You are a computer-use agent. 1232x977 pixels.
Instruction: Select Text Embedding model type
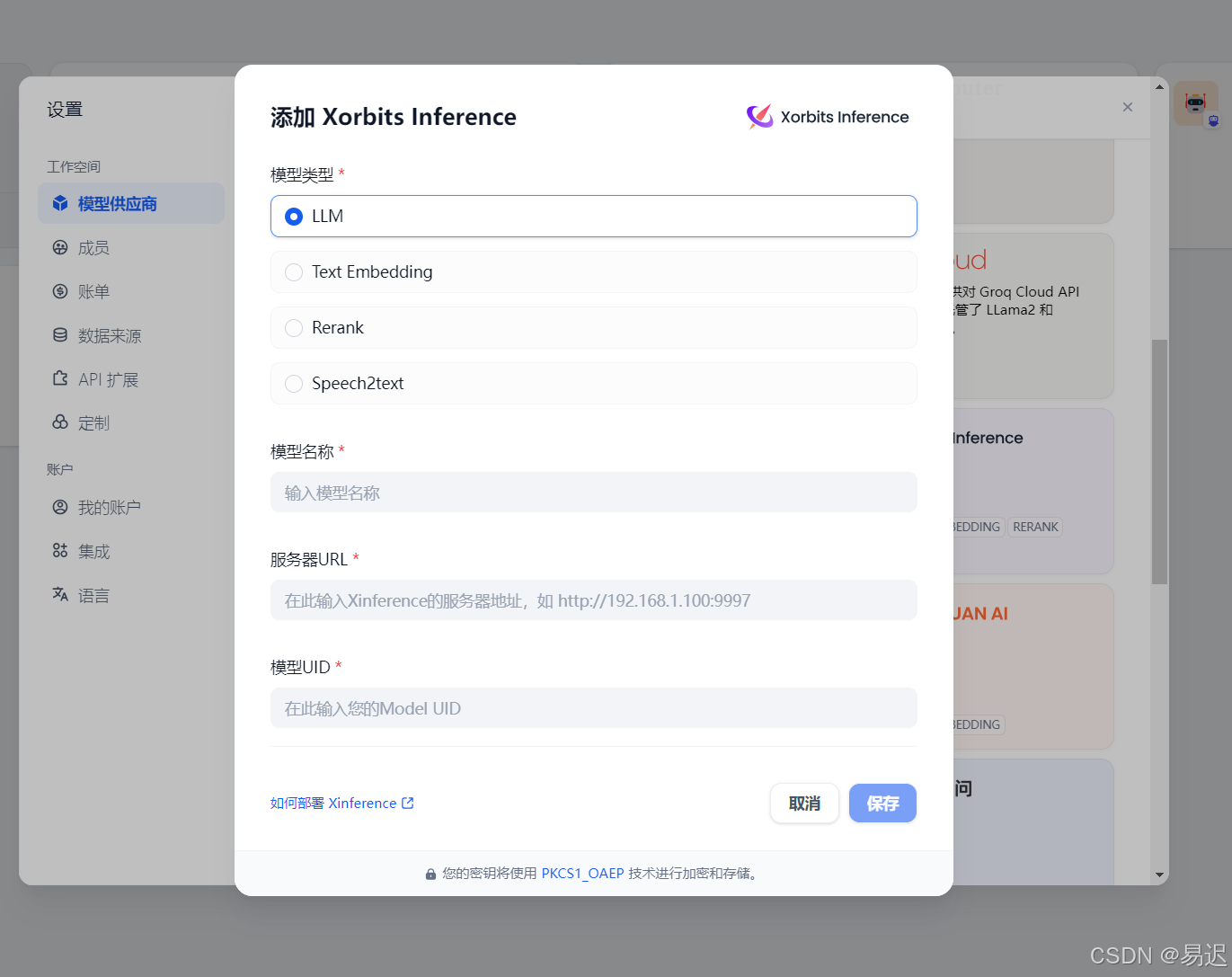click(593, 271)
